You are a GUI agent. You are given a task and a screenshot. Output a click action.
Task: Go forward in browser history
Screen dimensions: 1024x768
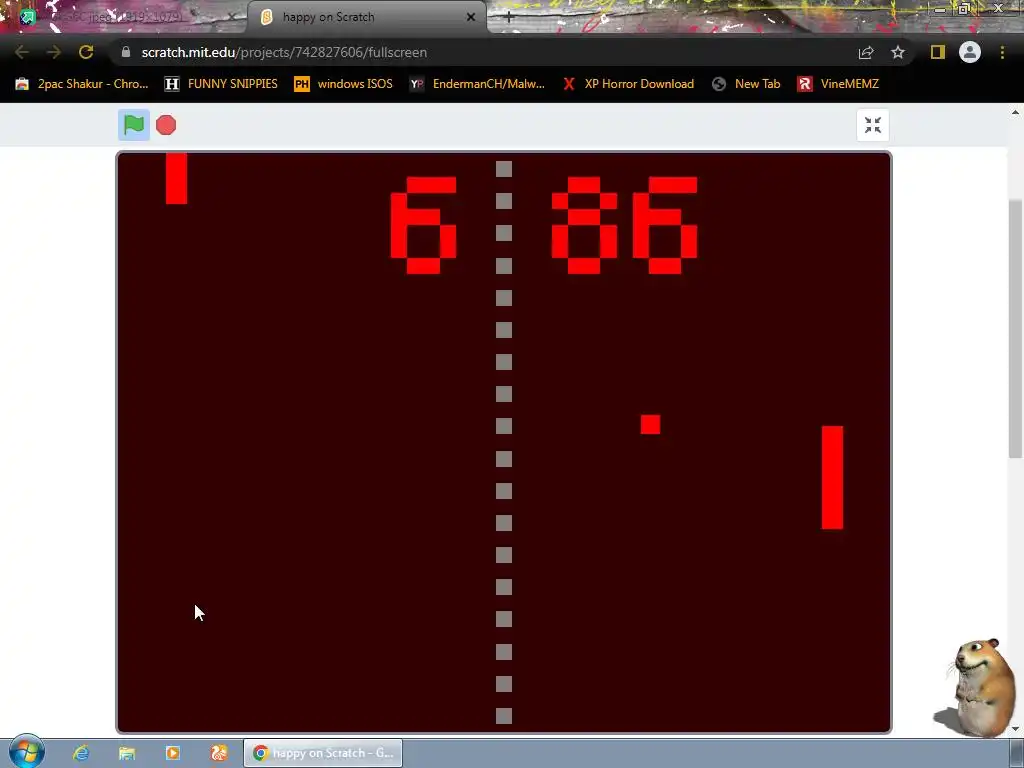(54, 52)
